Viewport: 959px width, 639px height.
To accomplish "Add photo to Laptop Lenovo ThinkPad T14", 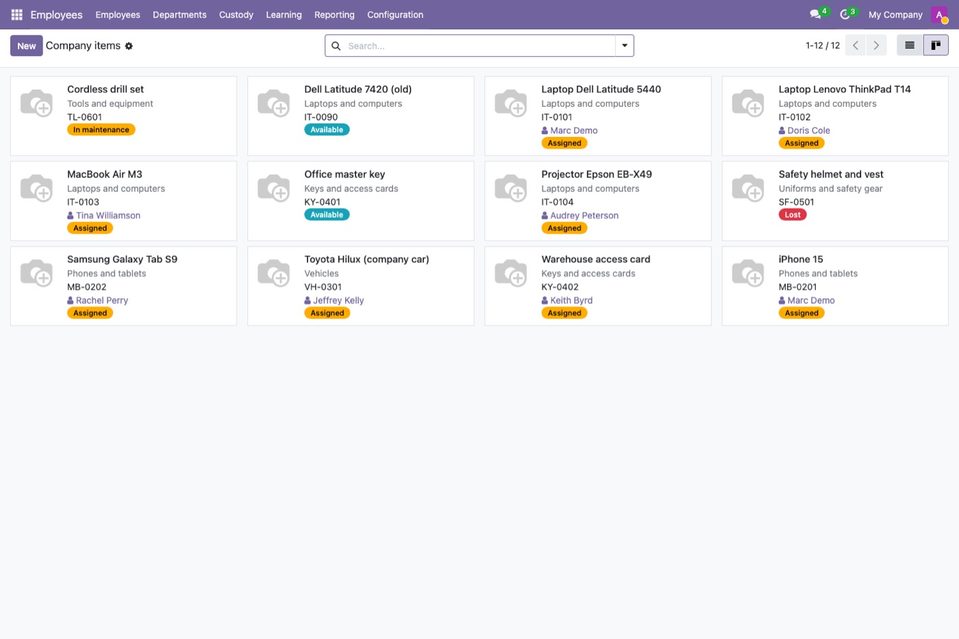I will click(748, 103).
